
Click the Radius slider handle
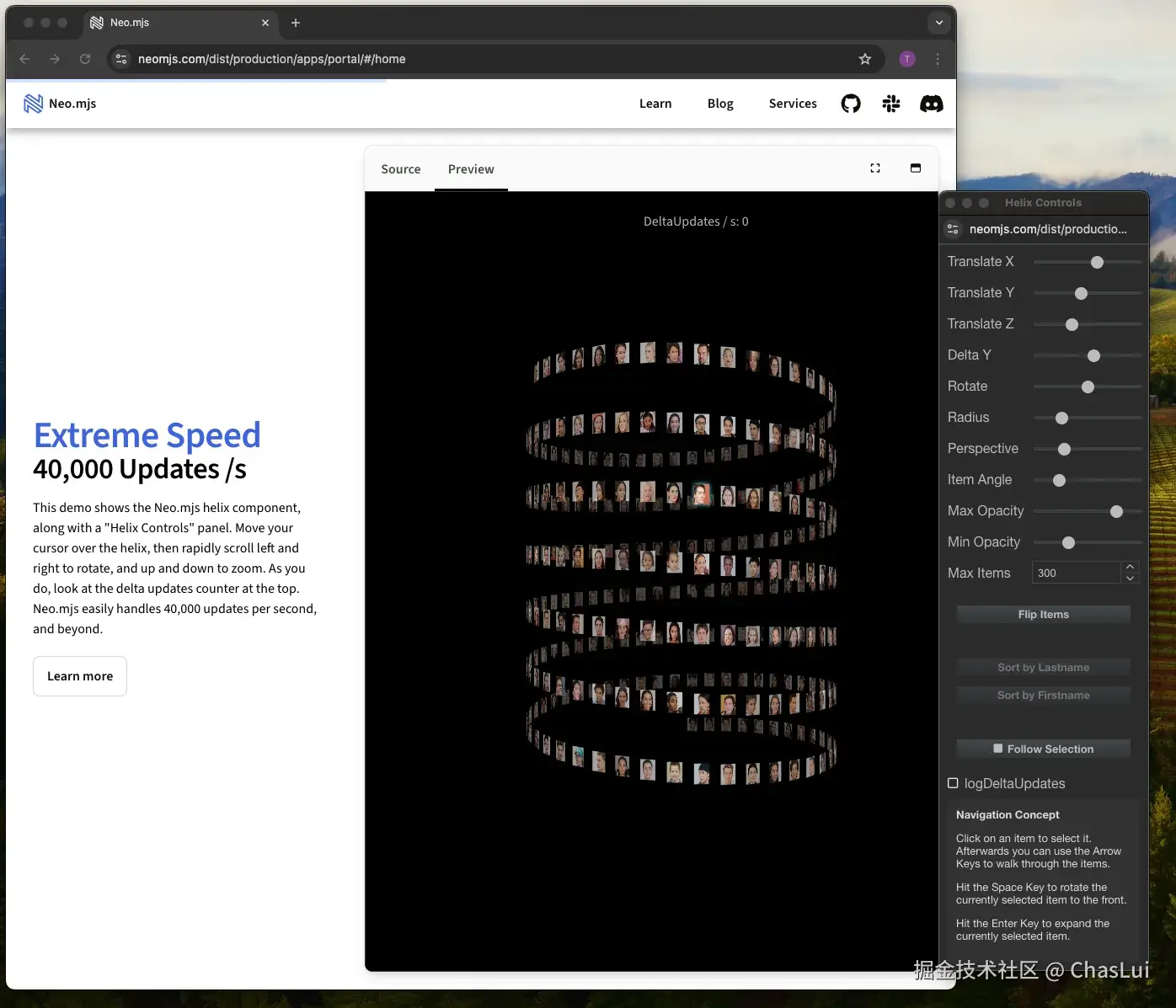point(1061,418)
